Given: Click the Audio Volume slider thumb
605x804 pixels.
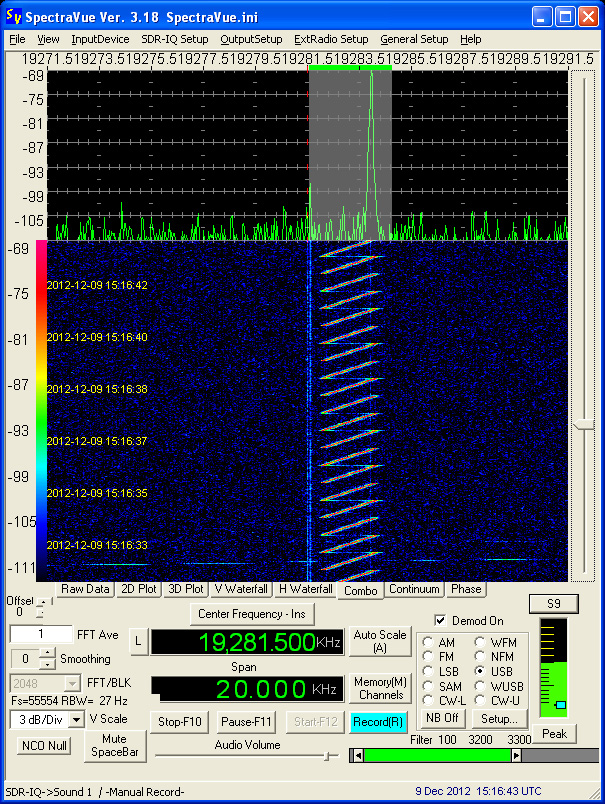Looking at the screenshot, I should [x=328, y=756].
